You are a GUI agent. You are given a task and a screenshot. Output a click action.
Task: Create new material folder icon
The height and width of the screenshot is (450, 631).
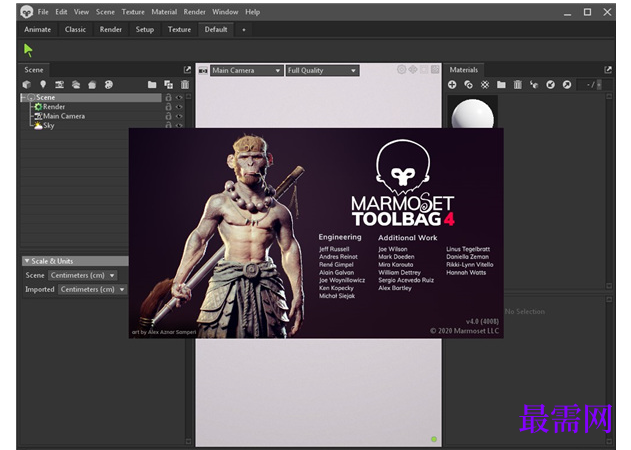click(x=501, y=85)
